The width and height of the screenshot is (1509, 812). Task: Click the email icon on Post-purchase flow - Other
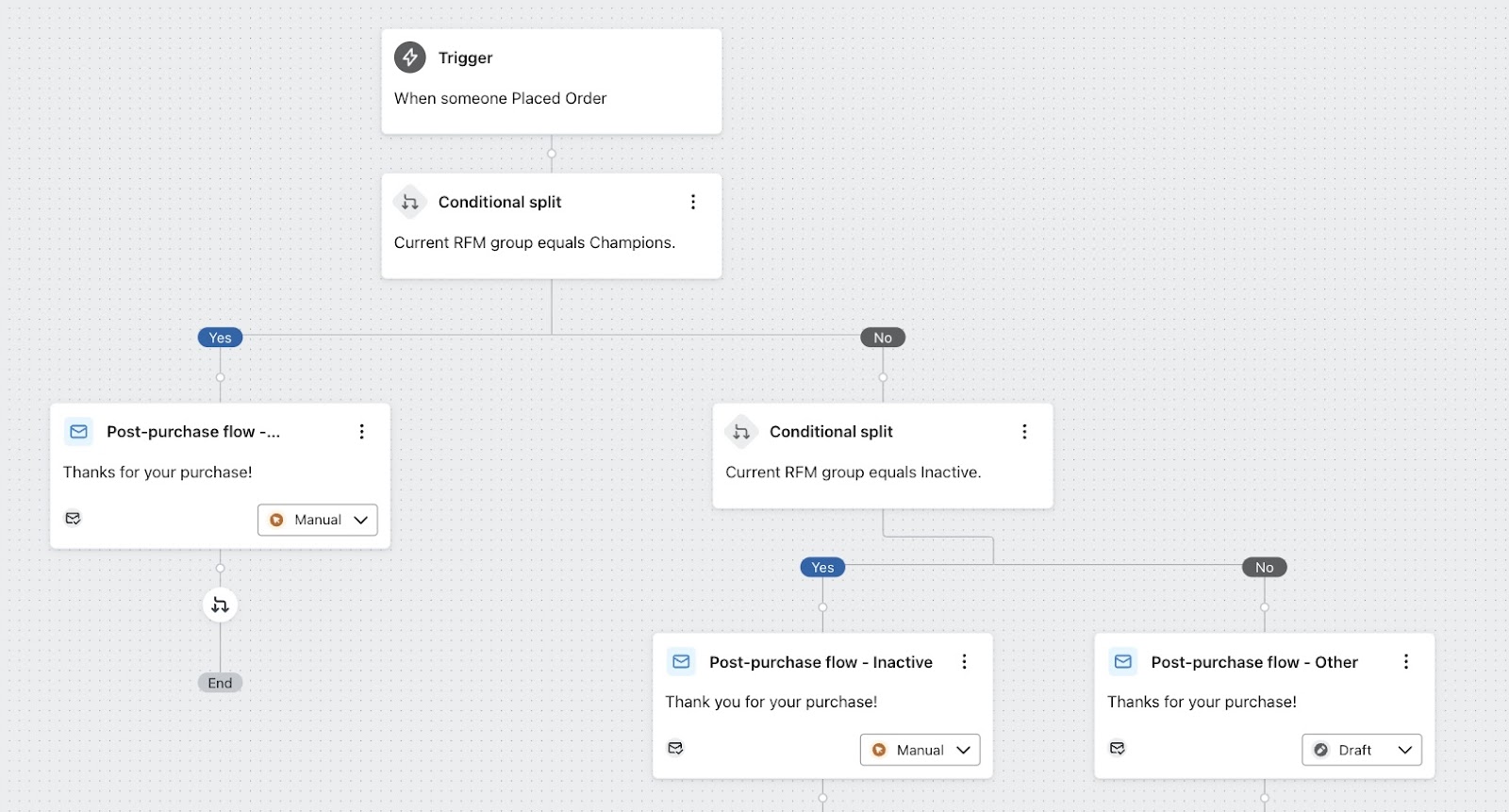1122,661
